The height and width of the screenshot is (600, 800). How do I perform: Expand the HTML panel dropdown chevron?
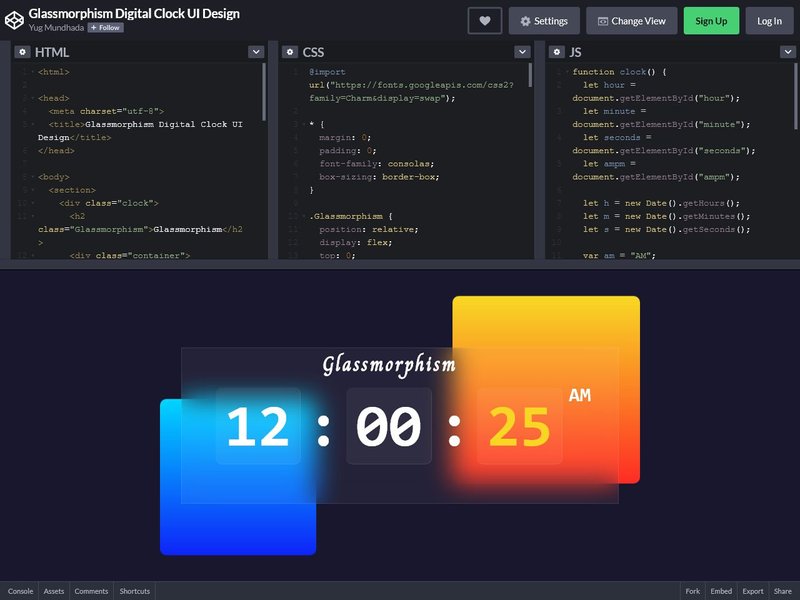pyautogui.click(x=256, y=52)
